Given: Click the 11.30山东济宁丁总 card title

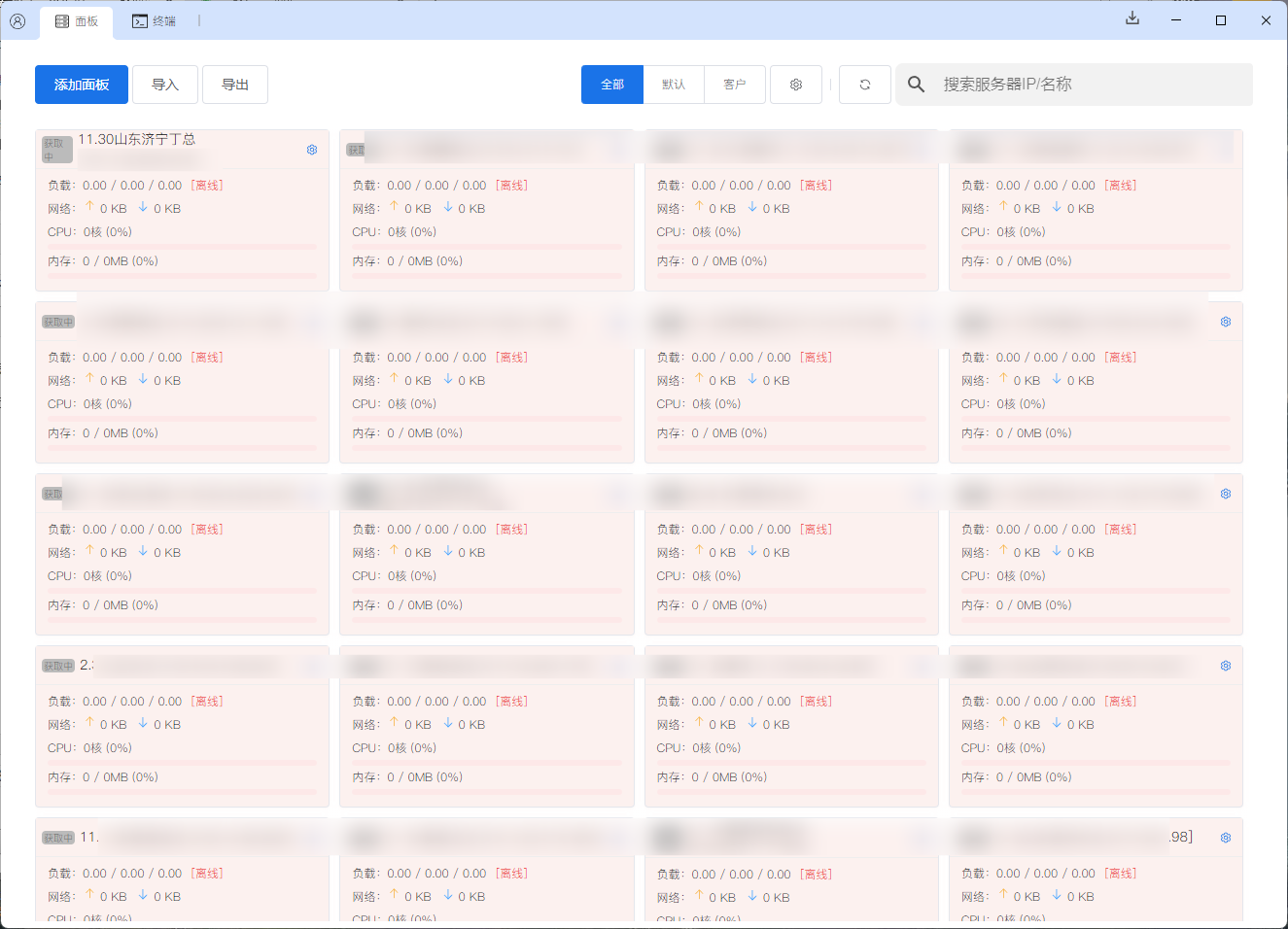Looking at the screenshot, I should pos(137,139).
